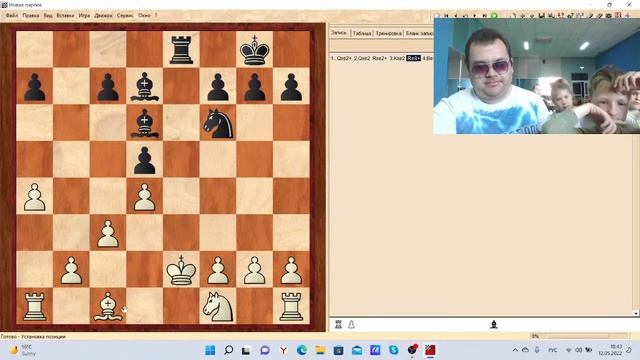640x360 pixels.
Task: Switch to the Бланк записи tab
Action: coord(419,33)
